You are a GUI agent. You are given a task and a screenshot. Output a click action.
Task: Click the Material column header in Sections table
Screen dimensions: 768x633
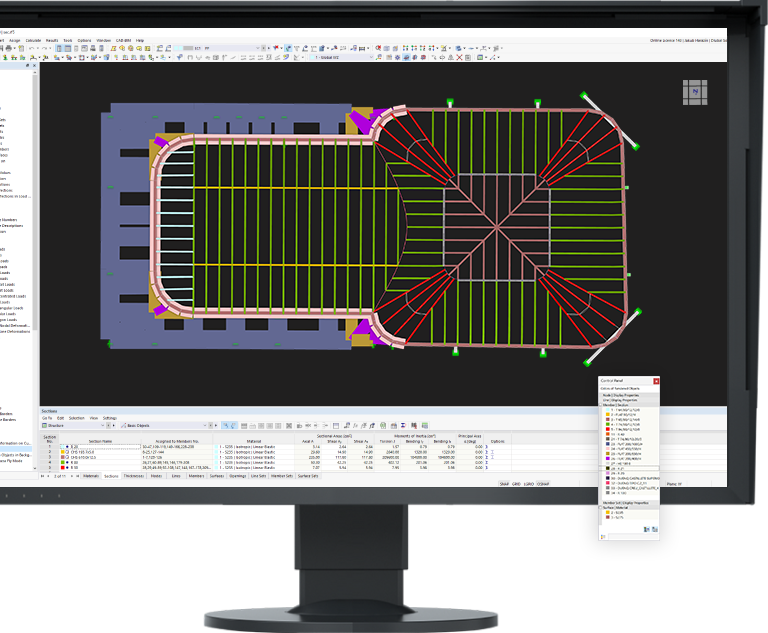click(x=254, y=441)
